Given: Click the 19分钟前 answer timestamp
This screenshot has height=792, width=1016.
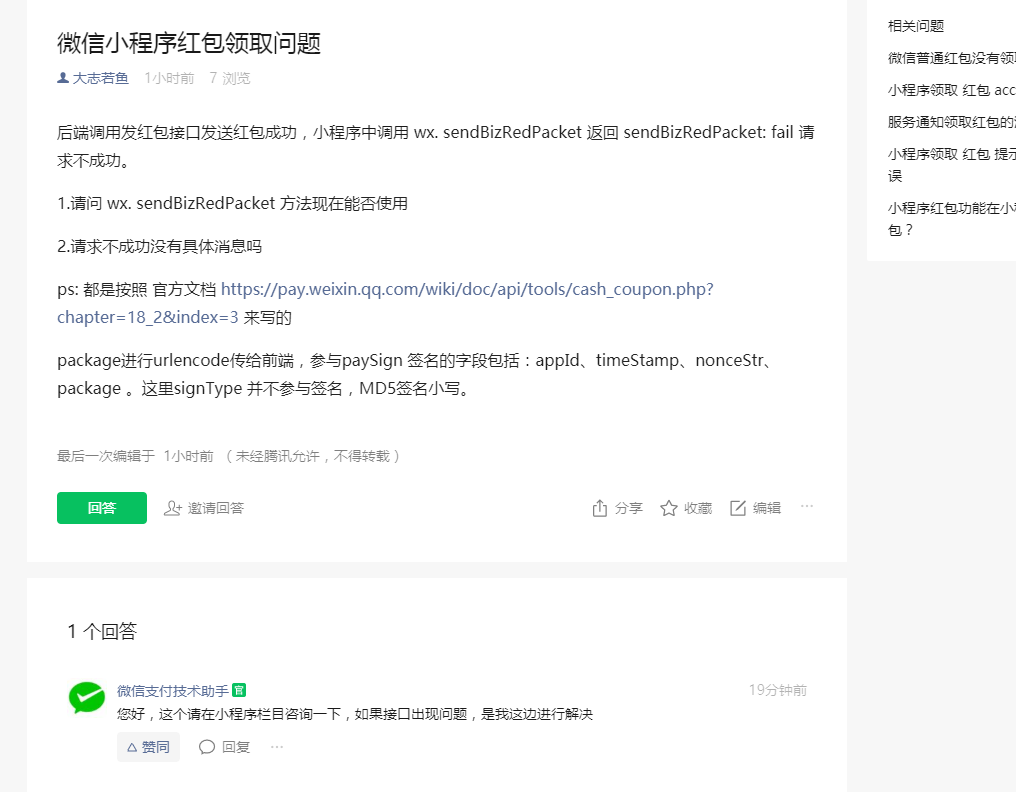Looking at the screenshot, I should point(778,690).
